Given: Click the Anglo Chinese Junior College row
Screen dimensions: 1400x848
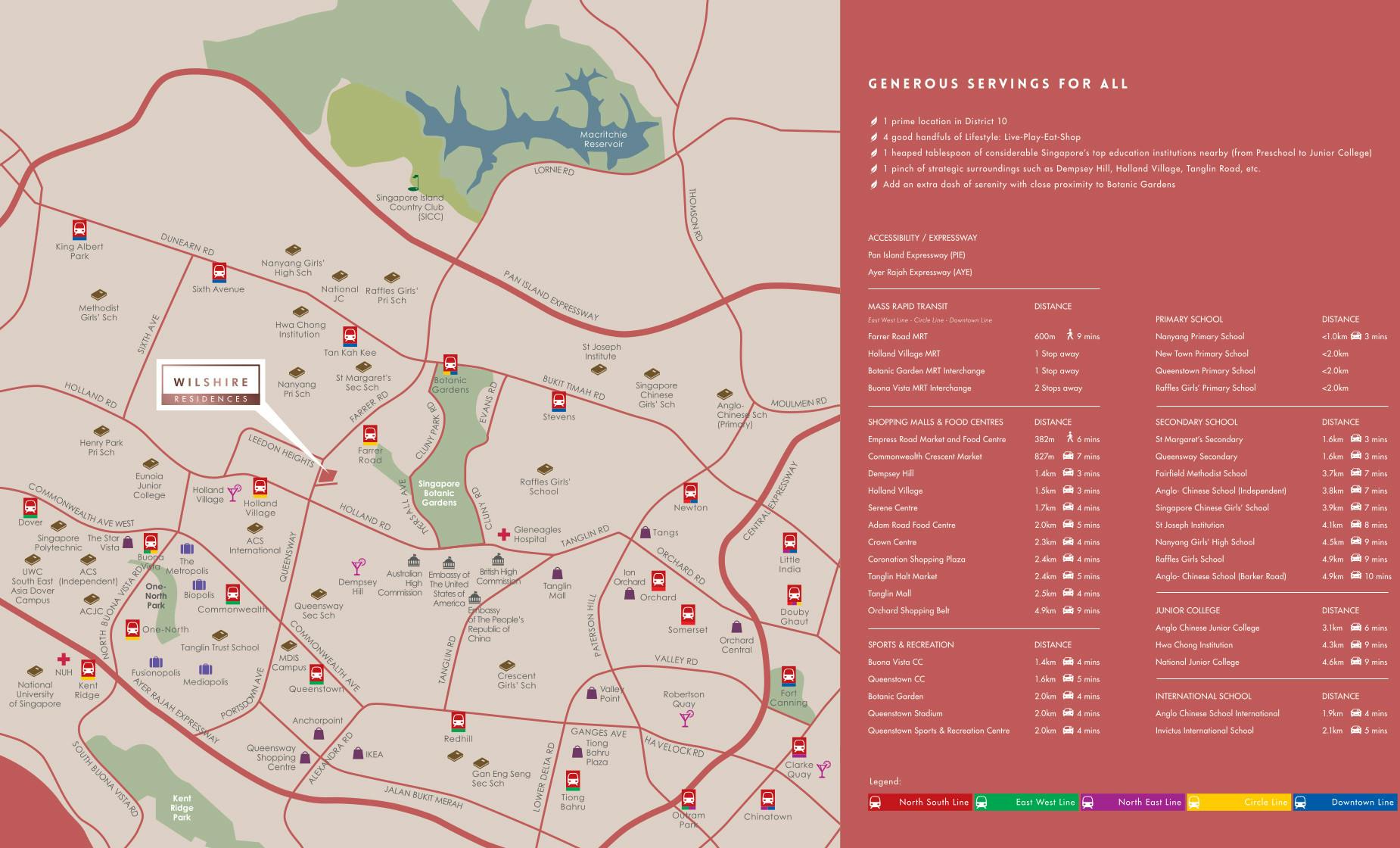Looking at the screenshot, I should [x=1271, y=628].
